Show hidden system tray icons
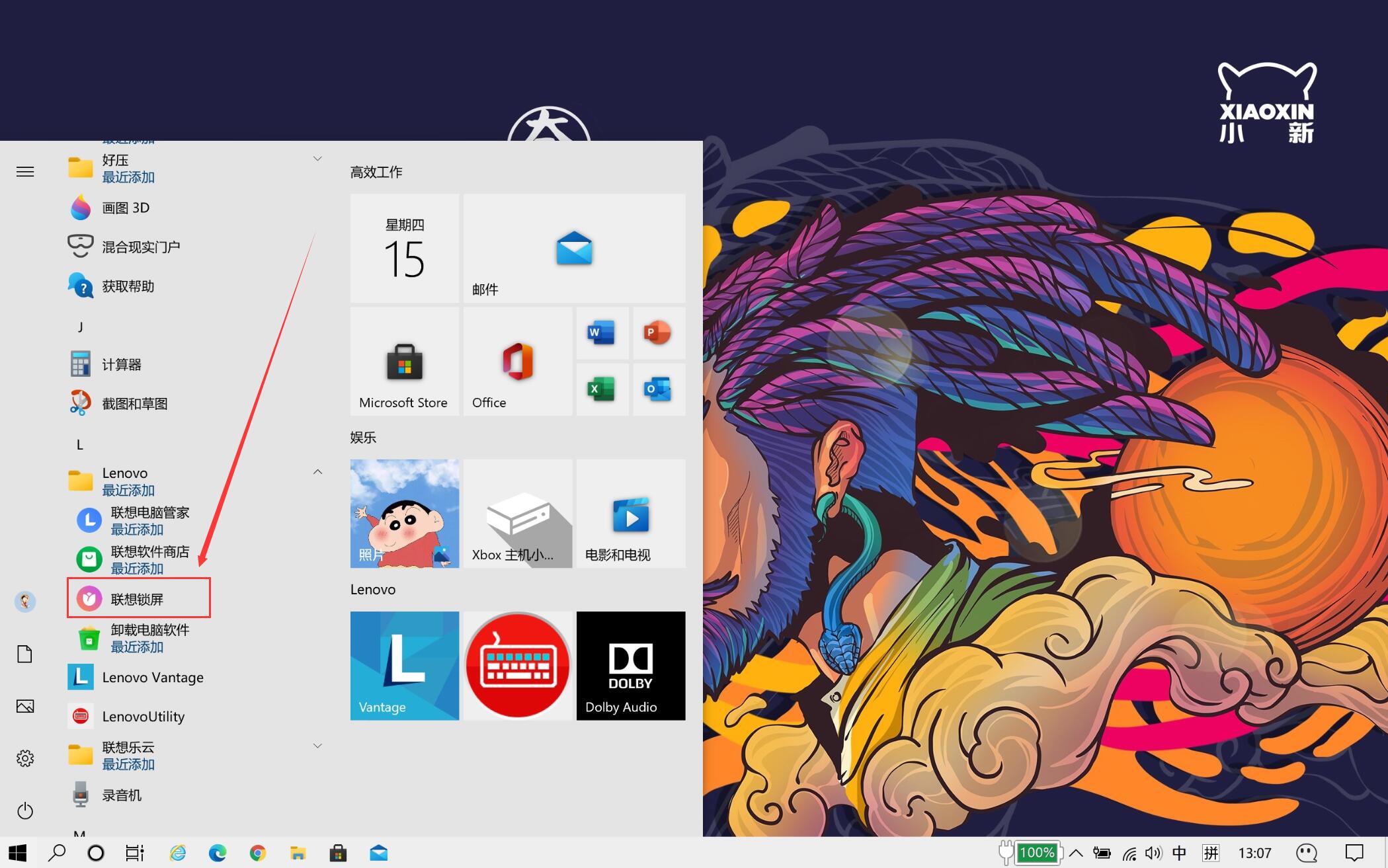1388x868 pixels. 1076,853
